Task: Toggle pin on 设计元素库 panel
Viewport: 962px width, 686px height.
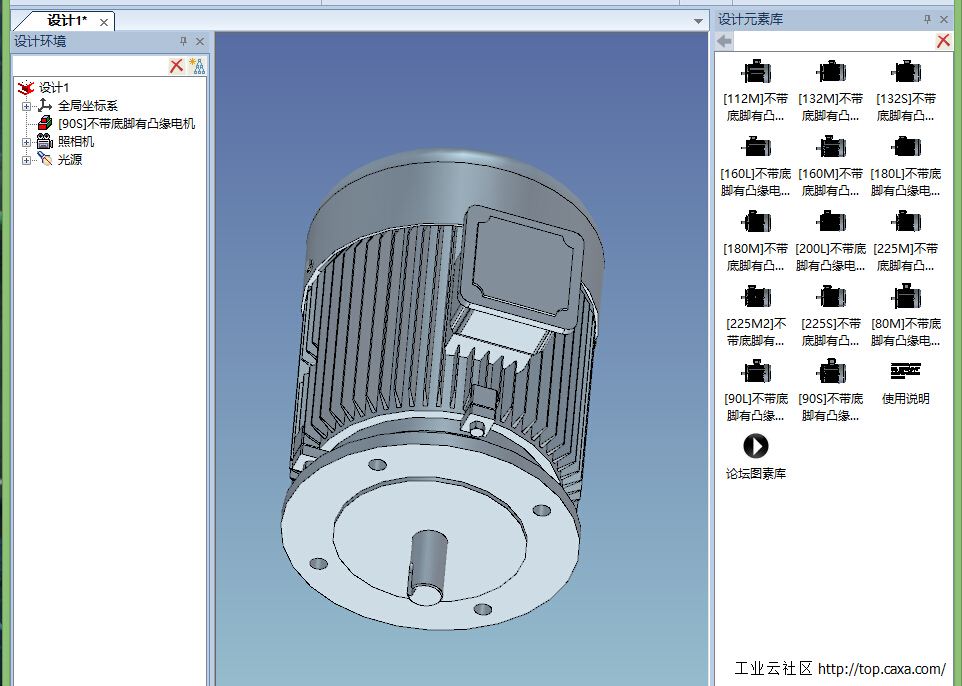Action: pyautogui.click(x=927, y=19)
